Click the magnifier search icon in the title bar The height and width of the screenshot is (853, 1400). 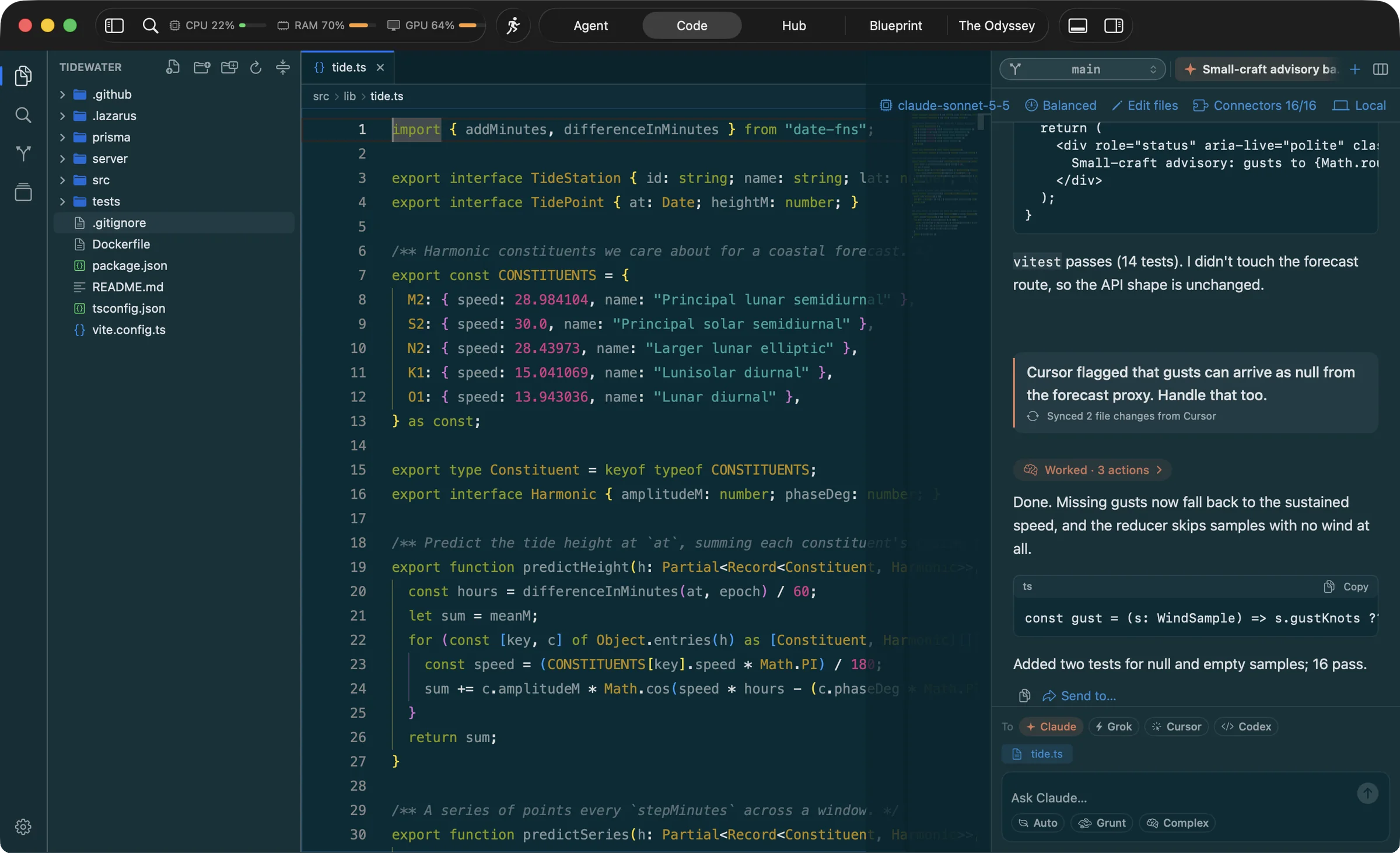[150, 26]
